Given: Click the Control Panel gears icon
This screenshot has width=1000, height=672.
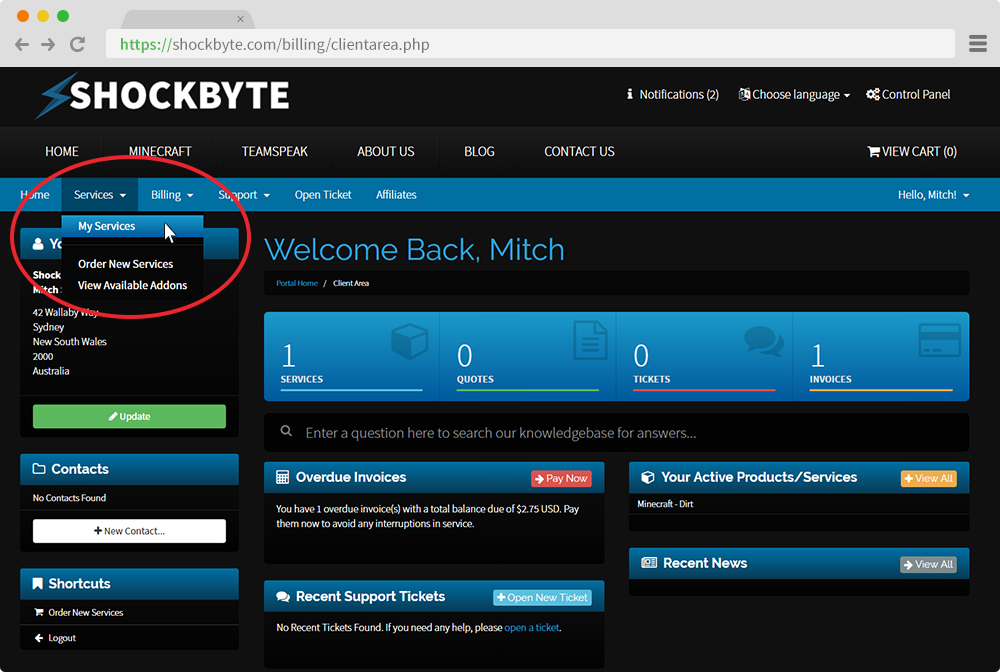Looking at the screenshot, I should point(872,94).
